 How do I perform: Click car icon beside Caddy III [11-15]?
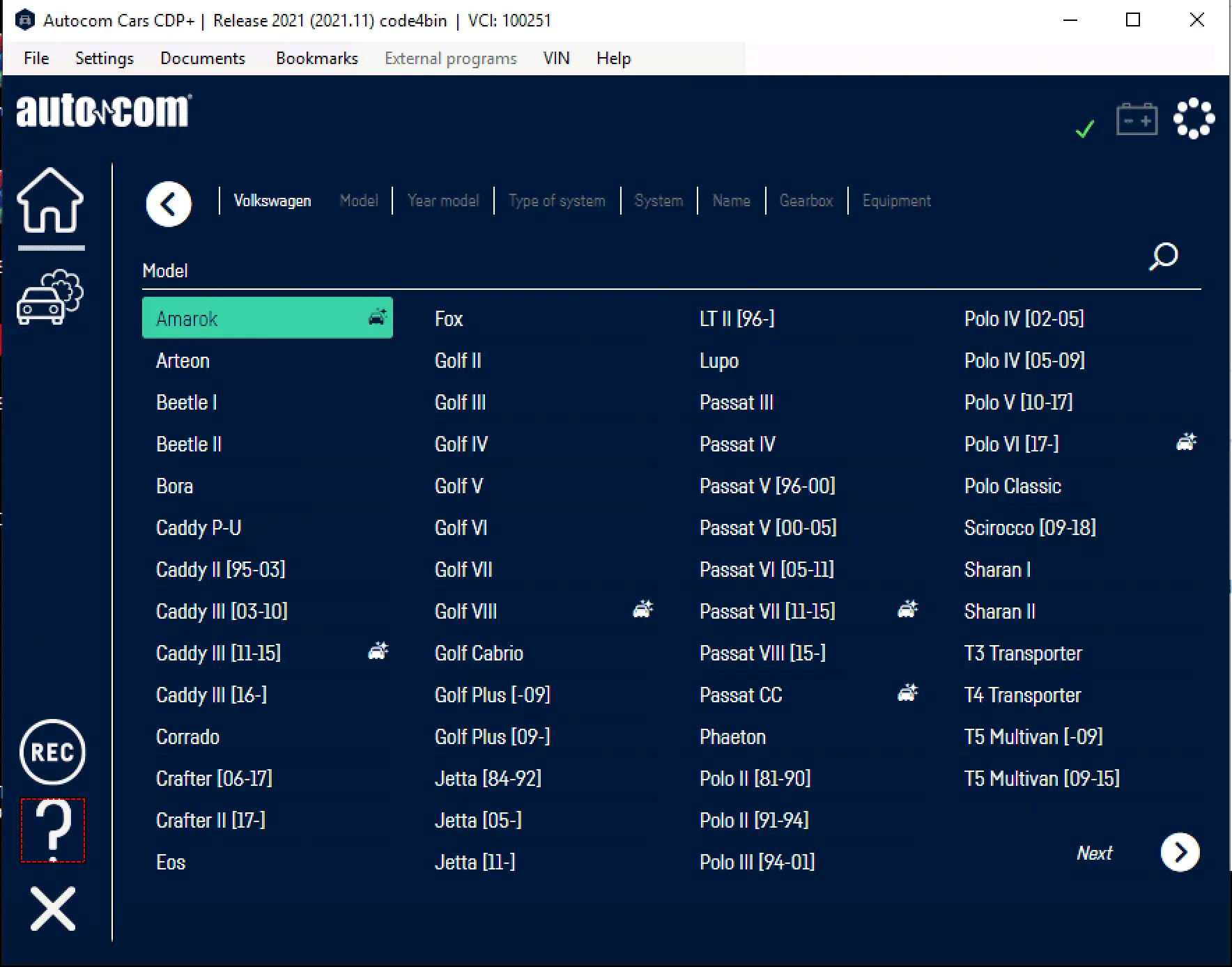pos(378,651)
